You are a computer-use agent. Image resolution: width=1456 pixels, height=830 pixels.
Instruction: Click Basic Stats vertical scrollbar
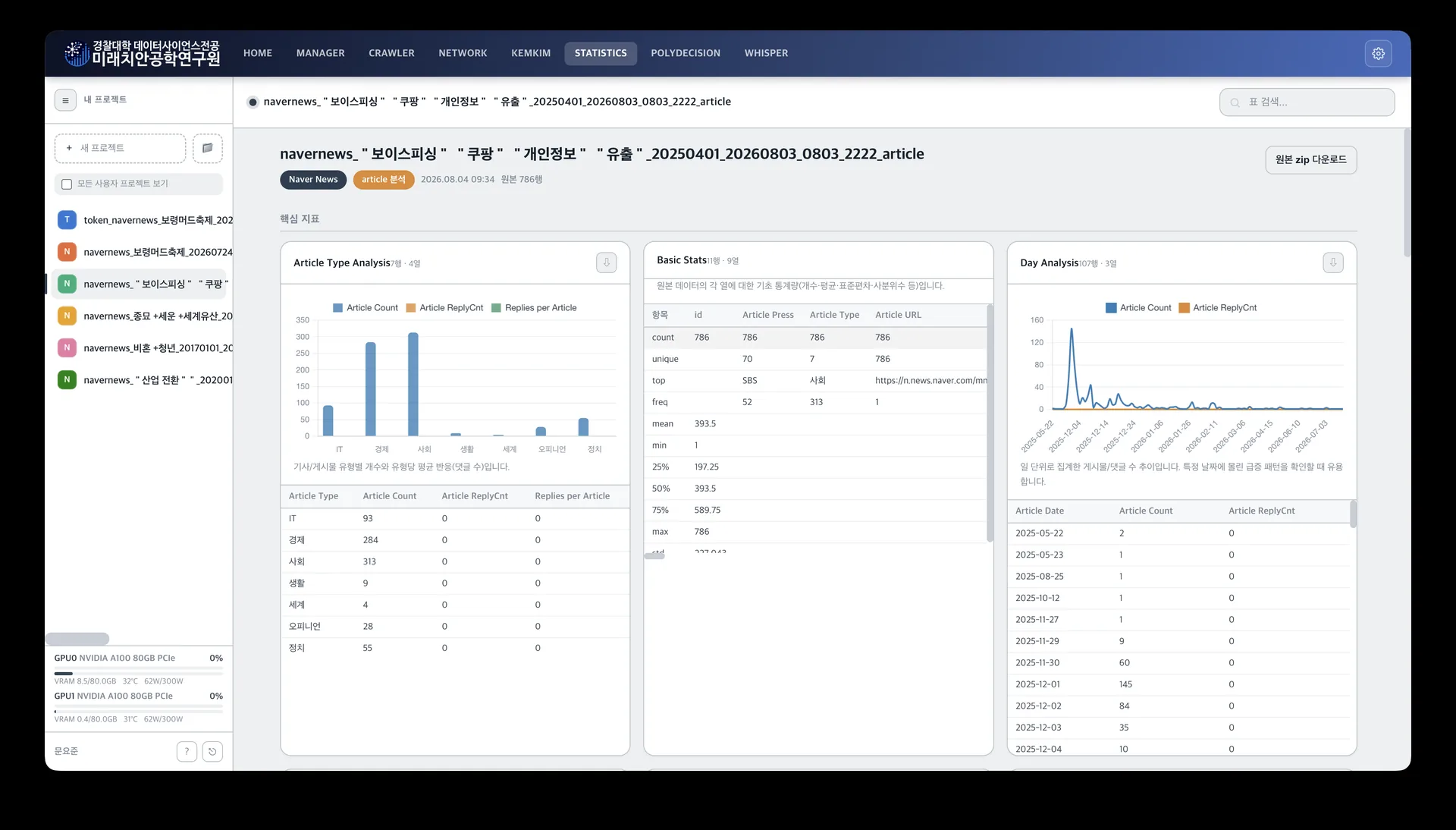pos(989,423)
